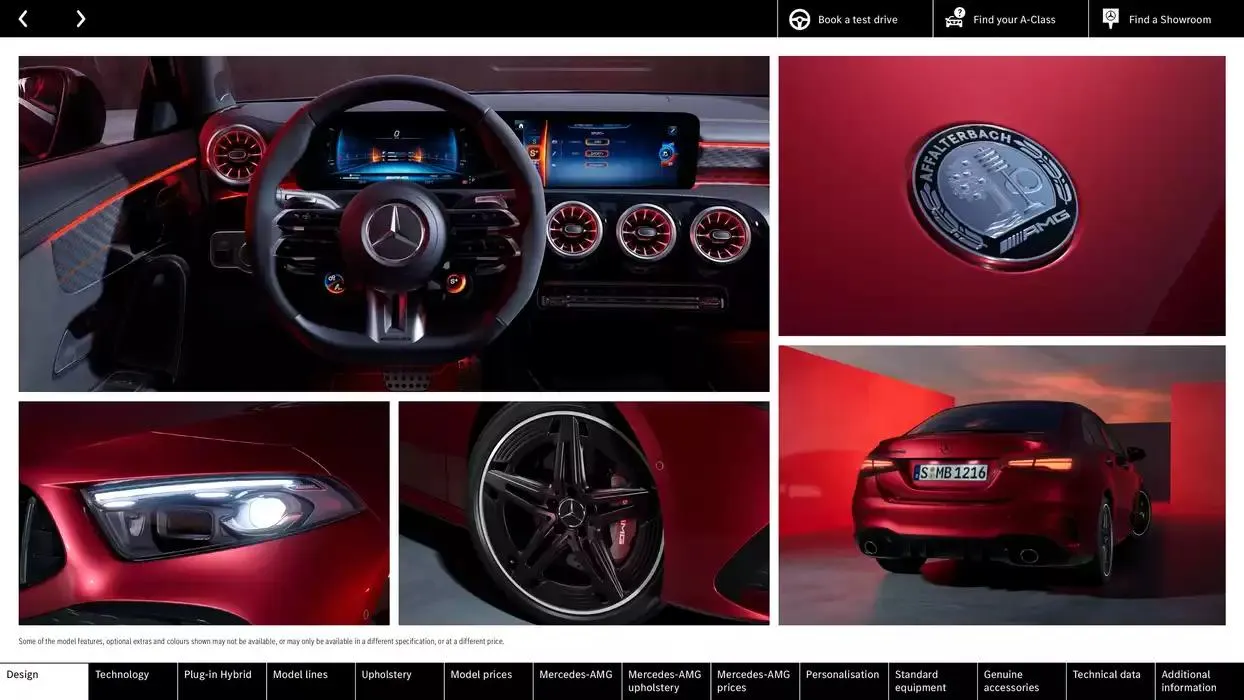The height and width of the screenshot is (700, 1244).
Task: Open the AMG Affalterbach badge image
Action: 1001,195
